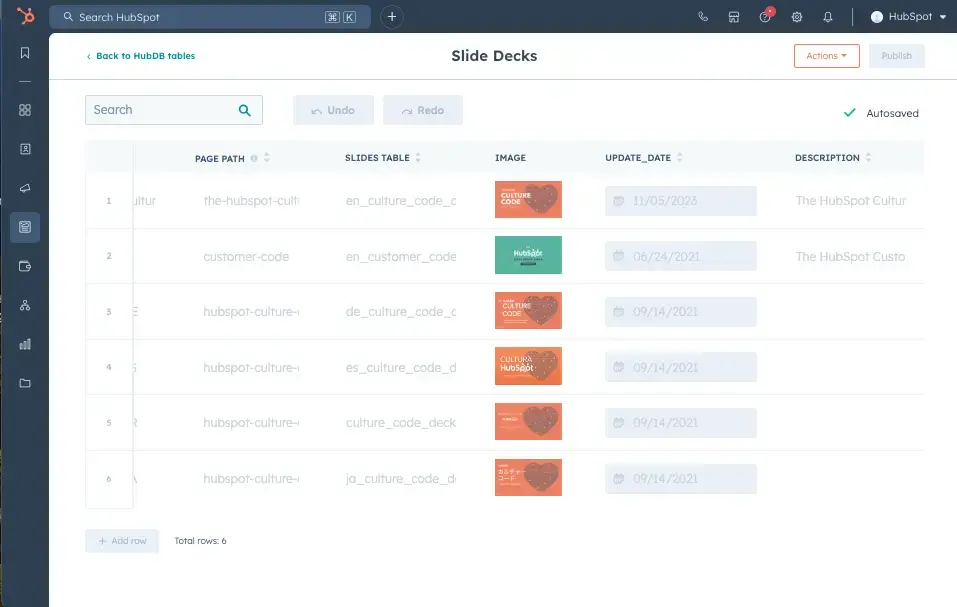Click the Undo button
The height and width of the screenshot is (607, 957).
click(333, 110)
